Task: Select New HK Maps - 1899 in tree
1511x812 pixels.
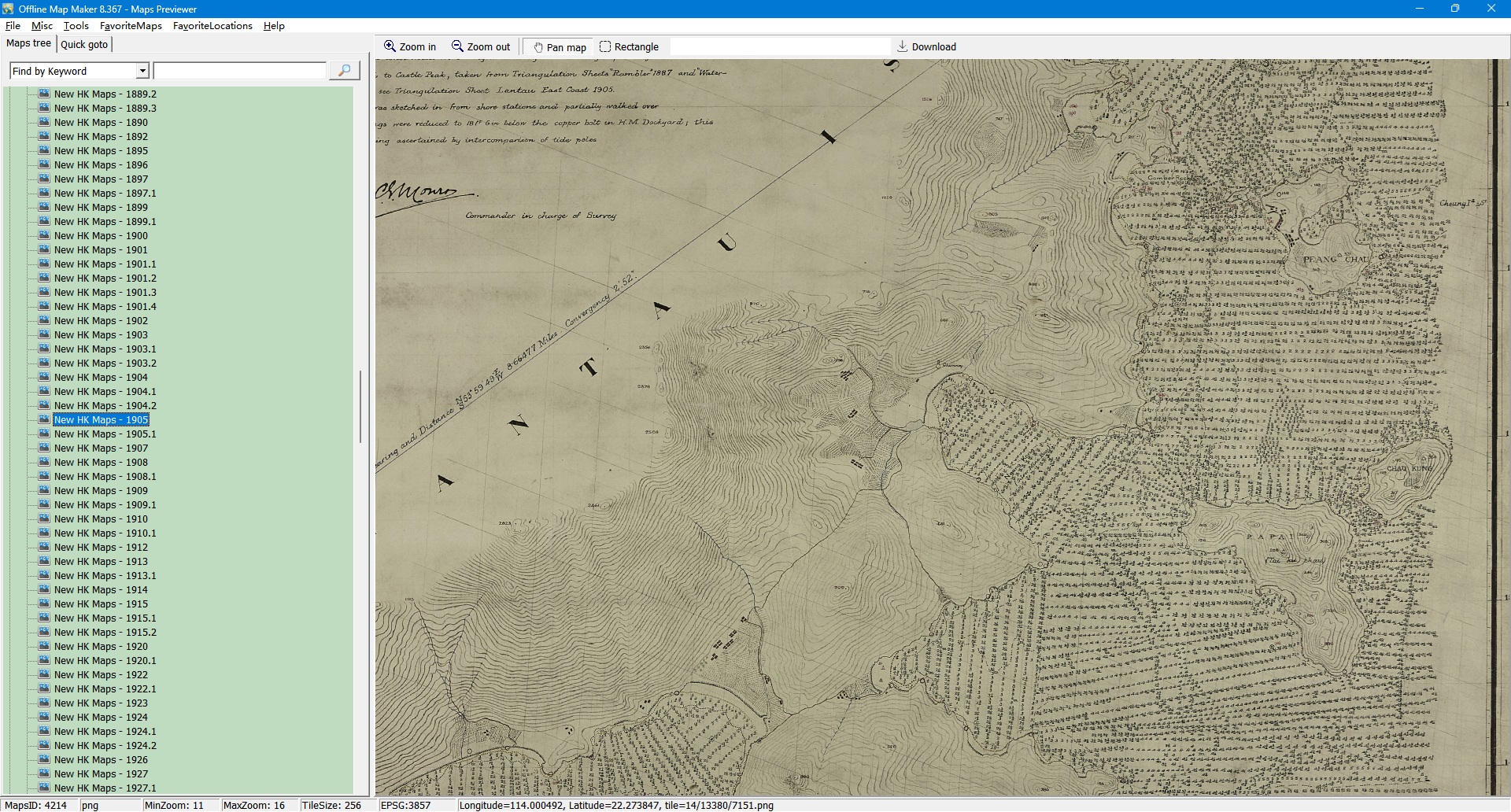Action: click(101, 207)
